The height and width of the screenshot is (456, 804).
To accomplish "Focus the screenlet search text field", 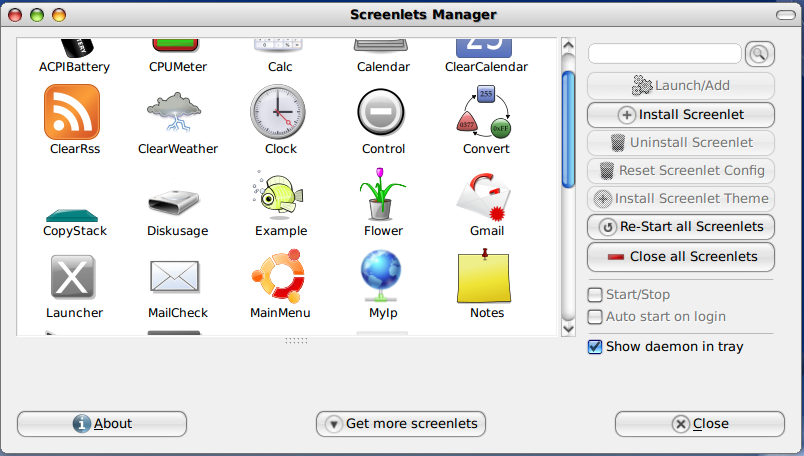I will point(665,54).
